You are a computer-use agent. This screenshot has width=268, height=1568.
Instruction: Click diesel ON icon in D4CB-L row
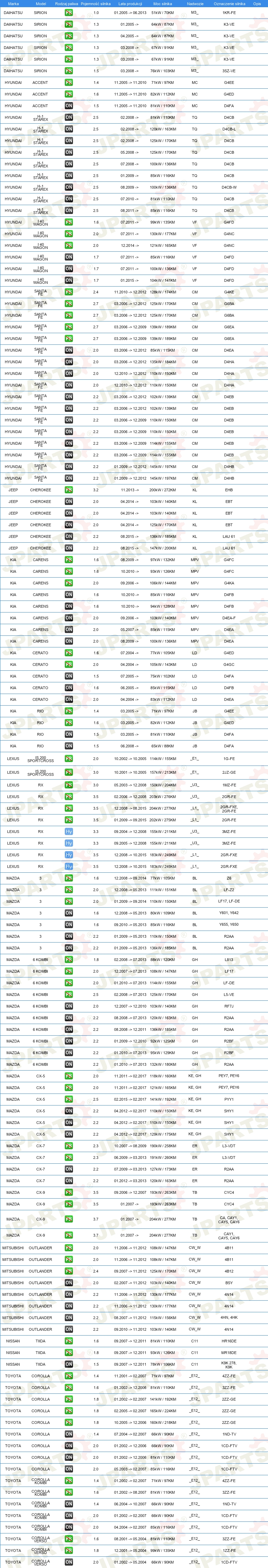coord(69,129)
